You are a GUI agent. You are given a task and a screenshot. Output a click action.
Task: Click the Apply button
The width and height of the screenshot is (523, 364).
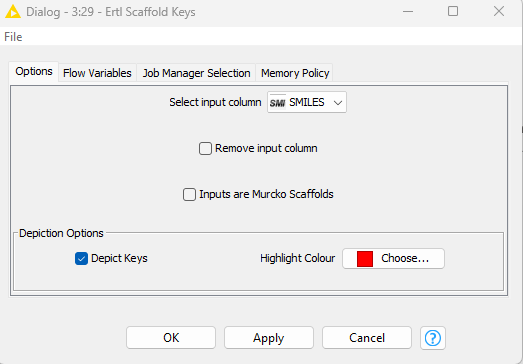[269, 338]
